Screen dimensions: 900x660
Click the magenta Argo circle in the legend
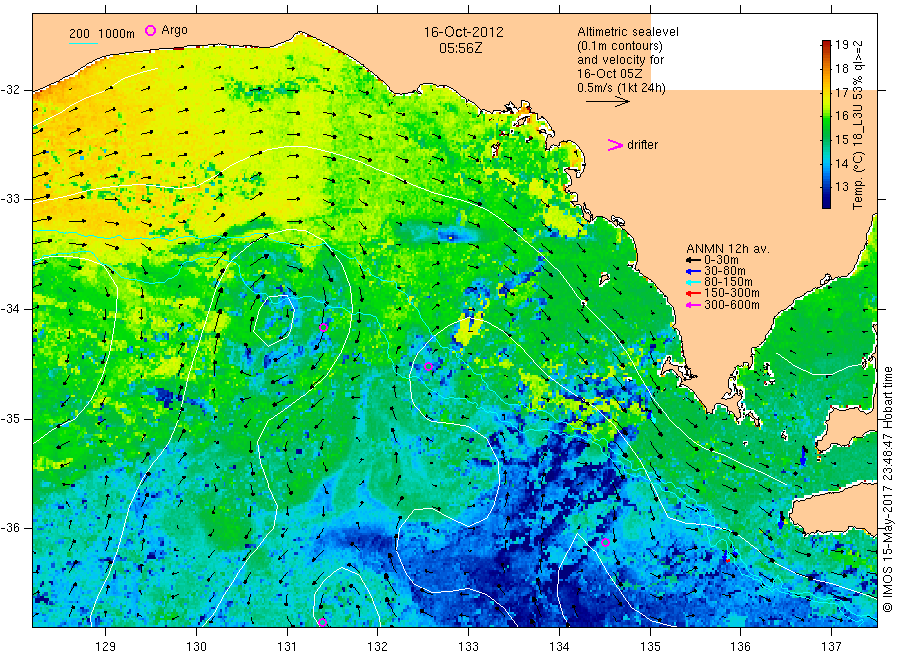tap(150, 30)
